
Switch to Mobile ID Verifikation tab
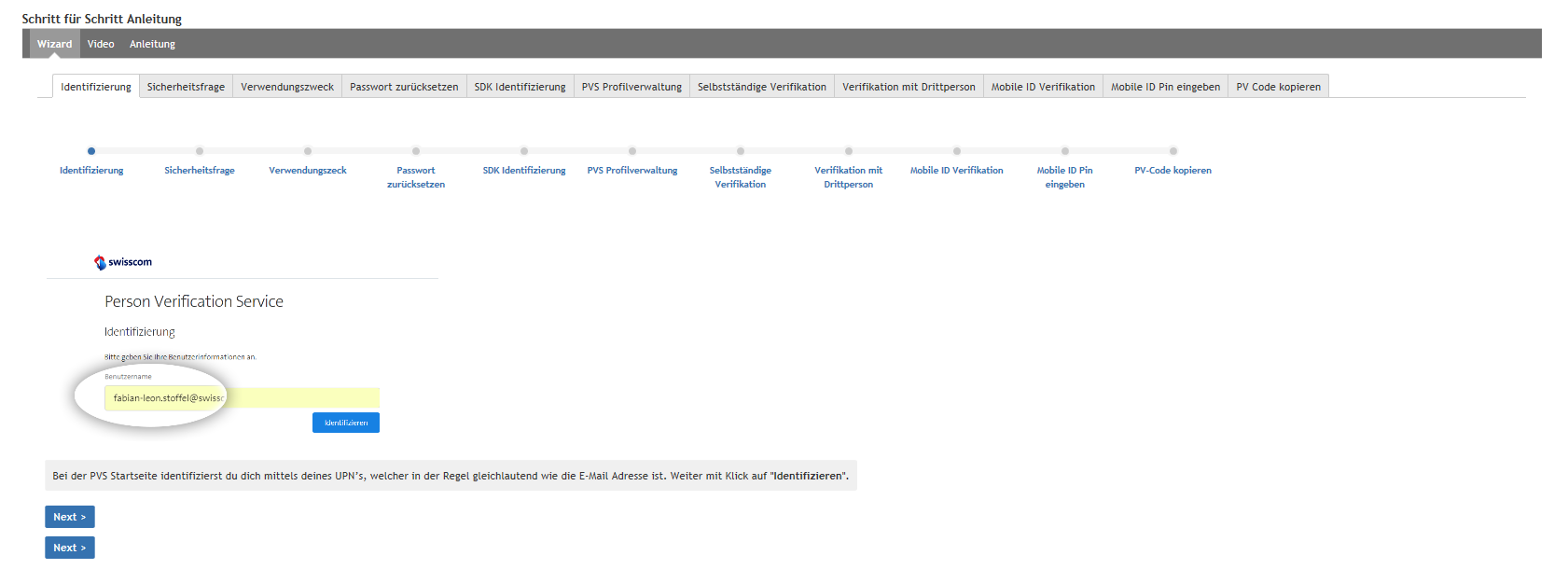pos(1043,87)
